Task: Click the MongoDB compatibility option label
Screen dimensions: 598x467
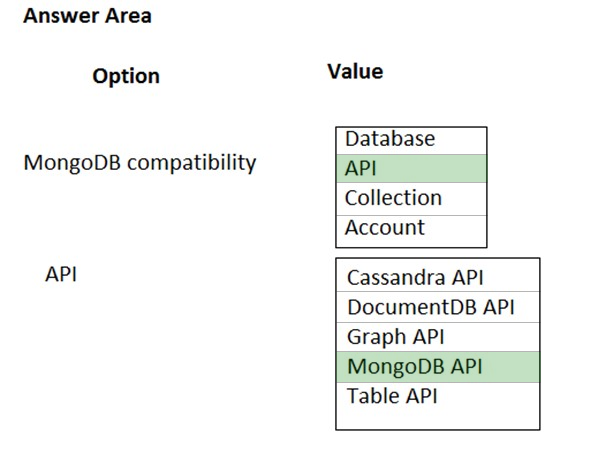Action: [x=140, y=163]
